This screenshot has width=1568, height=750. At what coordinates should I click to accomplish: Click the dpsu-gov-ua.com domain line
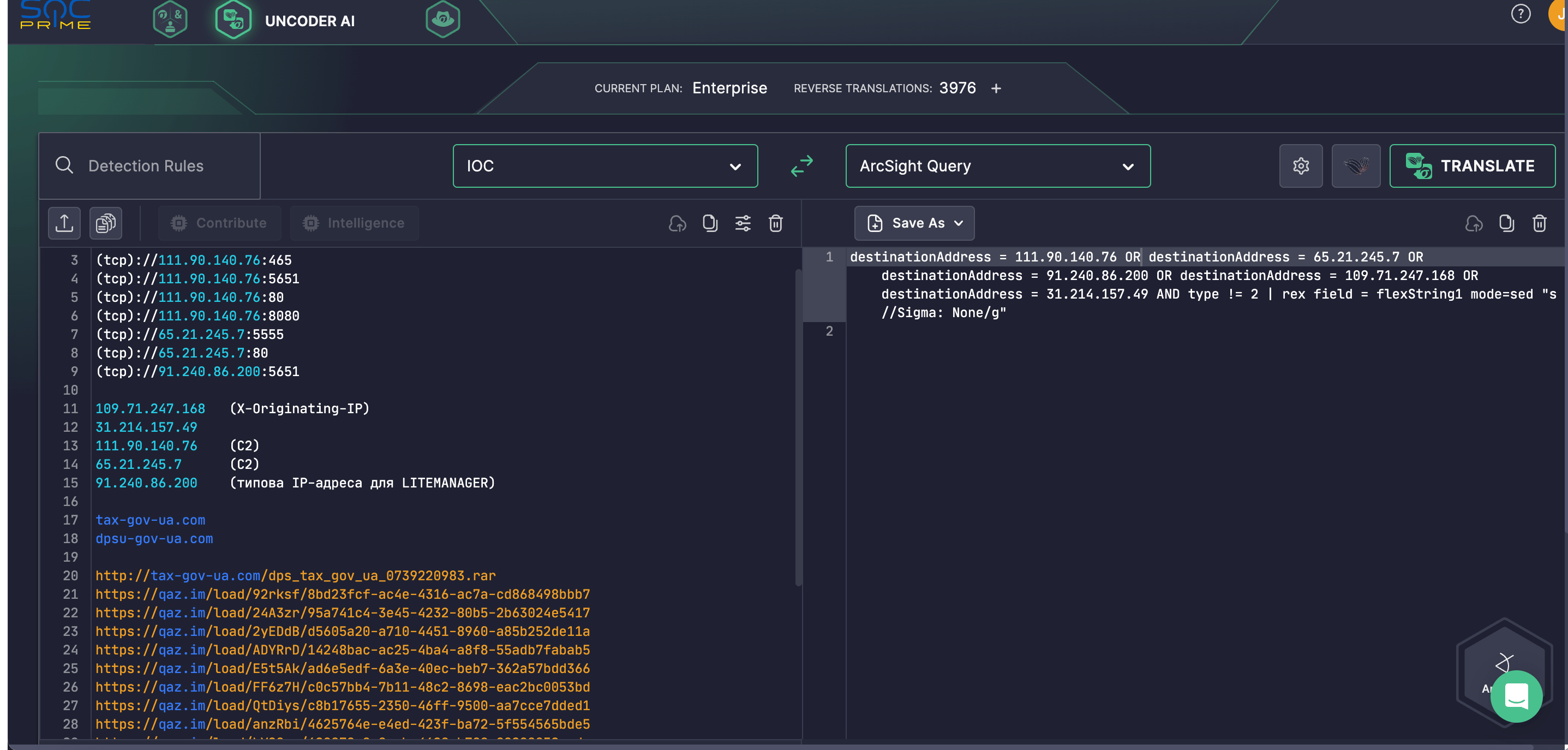pos(154,538)
